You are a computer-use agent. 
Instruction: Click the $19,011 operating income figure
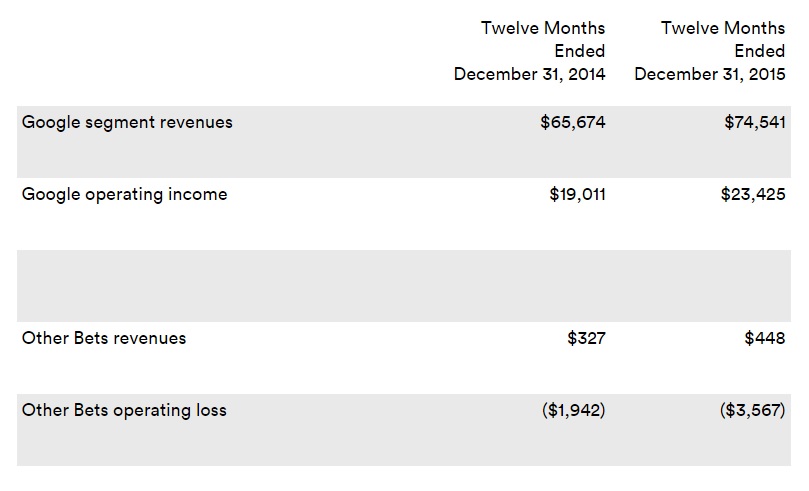tap(577, 195)
